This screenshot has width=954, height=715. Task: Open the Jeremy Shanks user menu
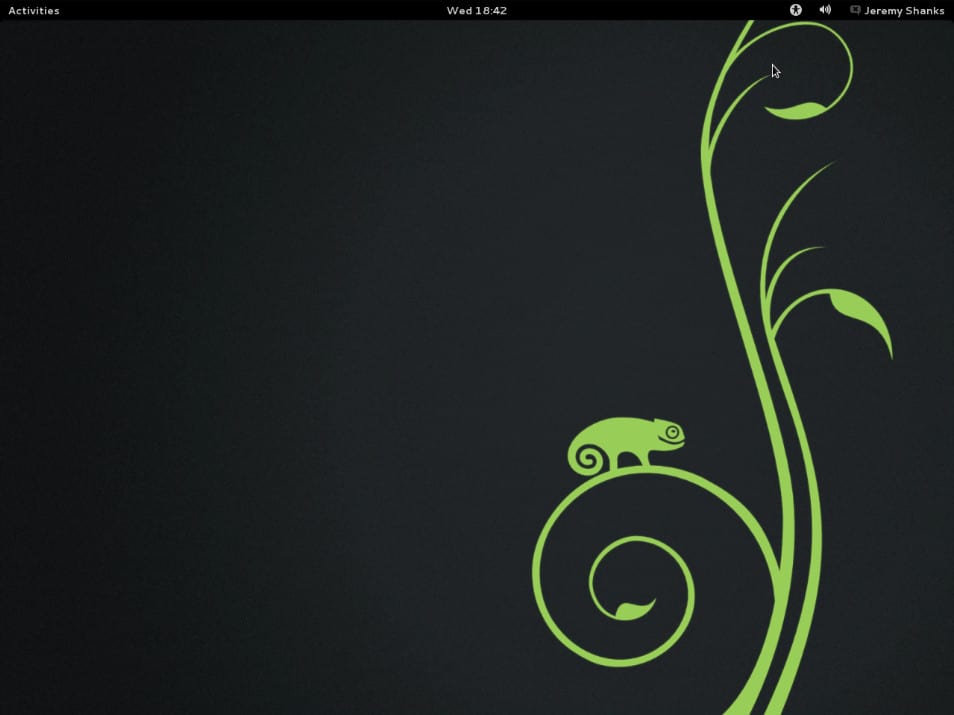click(904, 10)
